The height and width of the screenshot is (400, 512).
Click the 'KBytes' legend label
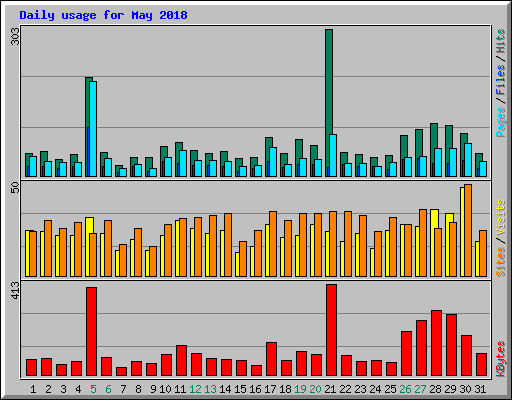(501, 359)
